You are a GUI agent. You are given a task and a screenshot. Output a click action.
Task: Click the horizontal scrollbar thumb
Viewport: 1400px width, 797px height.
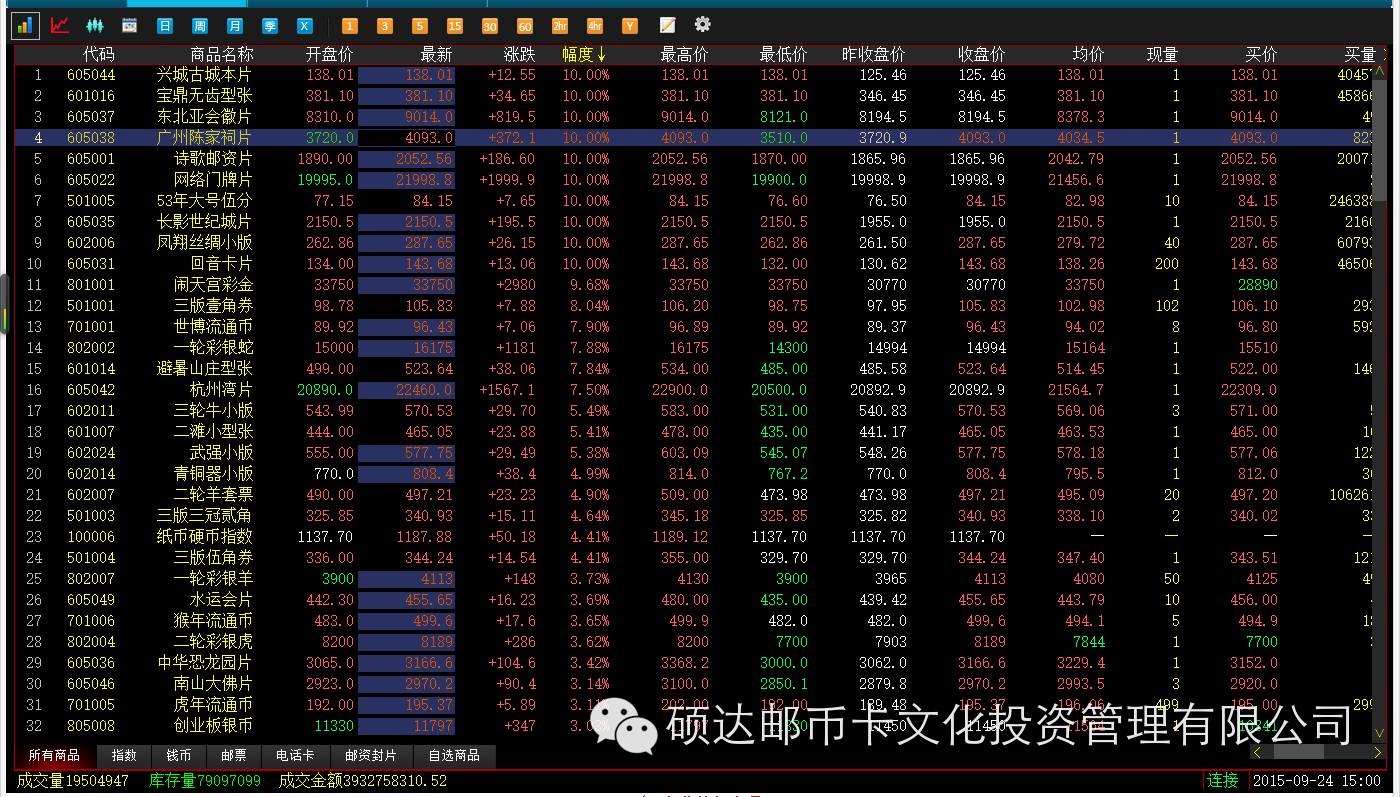point(1298,752)
